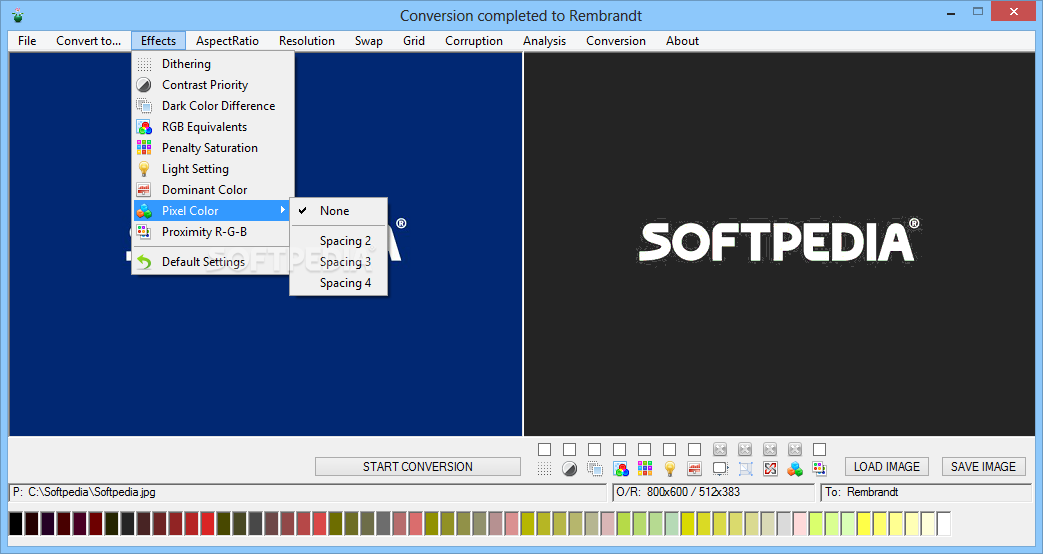Image resolution: width=1043 pixels, height=554 pixels.
Task: Choose Dithering in the Effects menu
Action: tap(213, 64)
